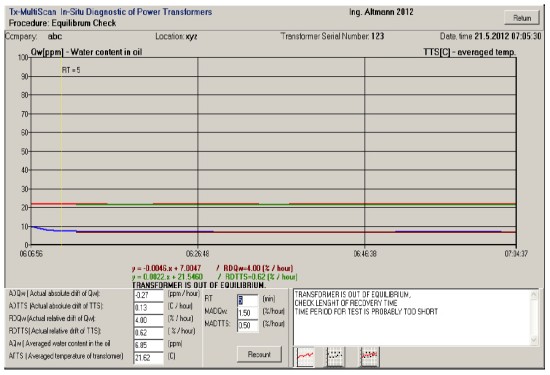Select the combined line and points chart icon
This screenshot has width=550, height=375.
369,356
